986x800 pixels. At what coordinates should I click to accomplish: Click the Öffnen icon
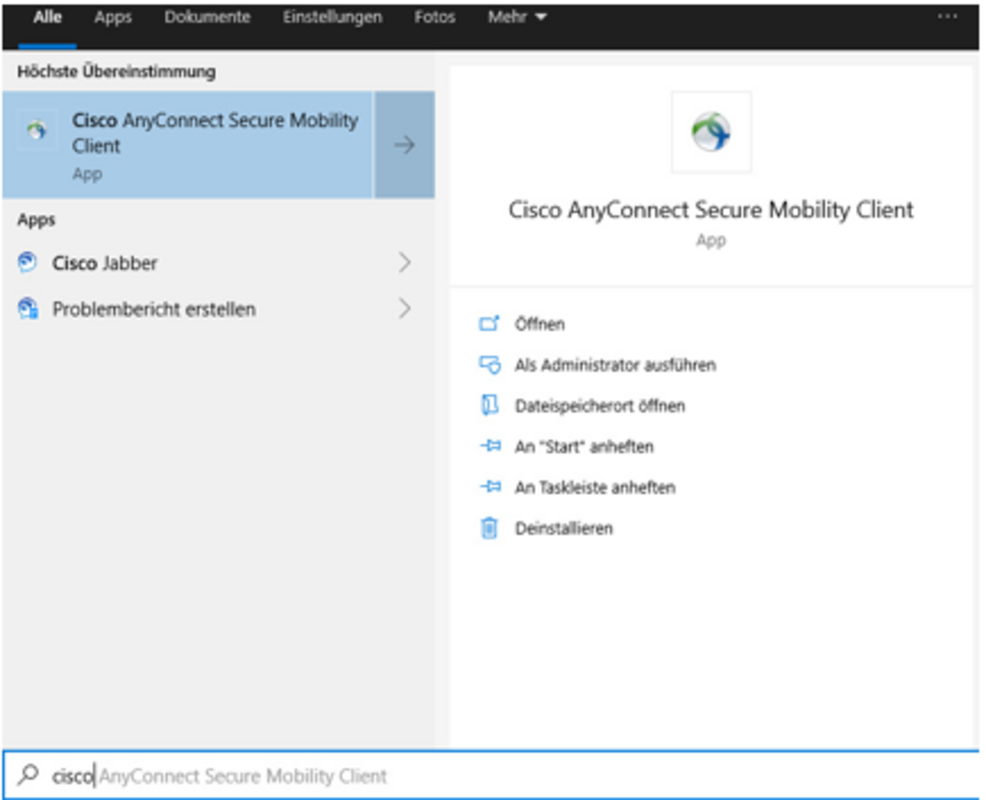[x=489, y=324]
